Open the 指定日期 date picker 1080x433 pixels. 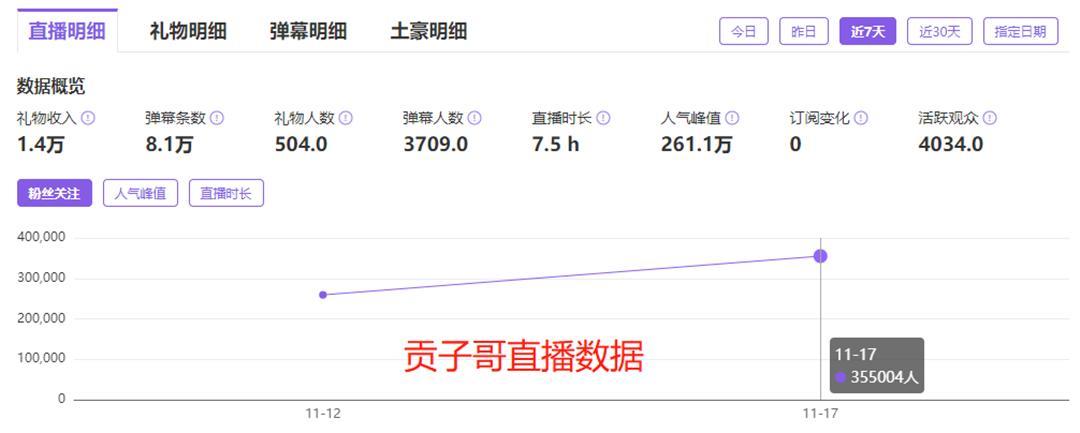[x=1020, y=31]
